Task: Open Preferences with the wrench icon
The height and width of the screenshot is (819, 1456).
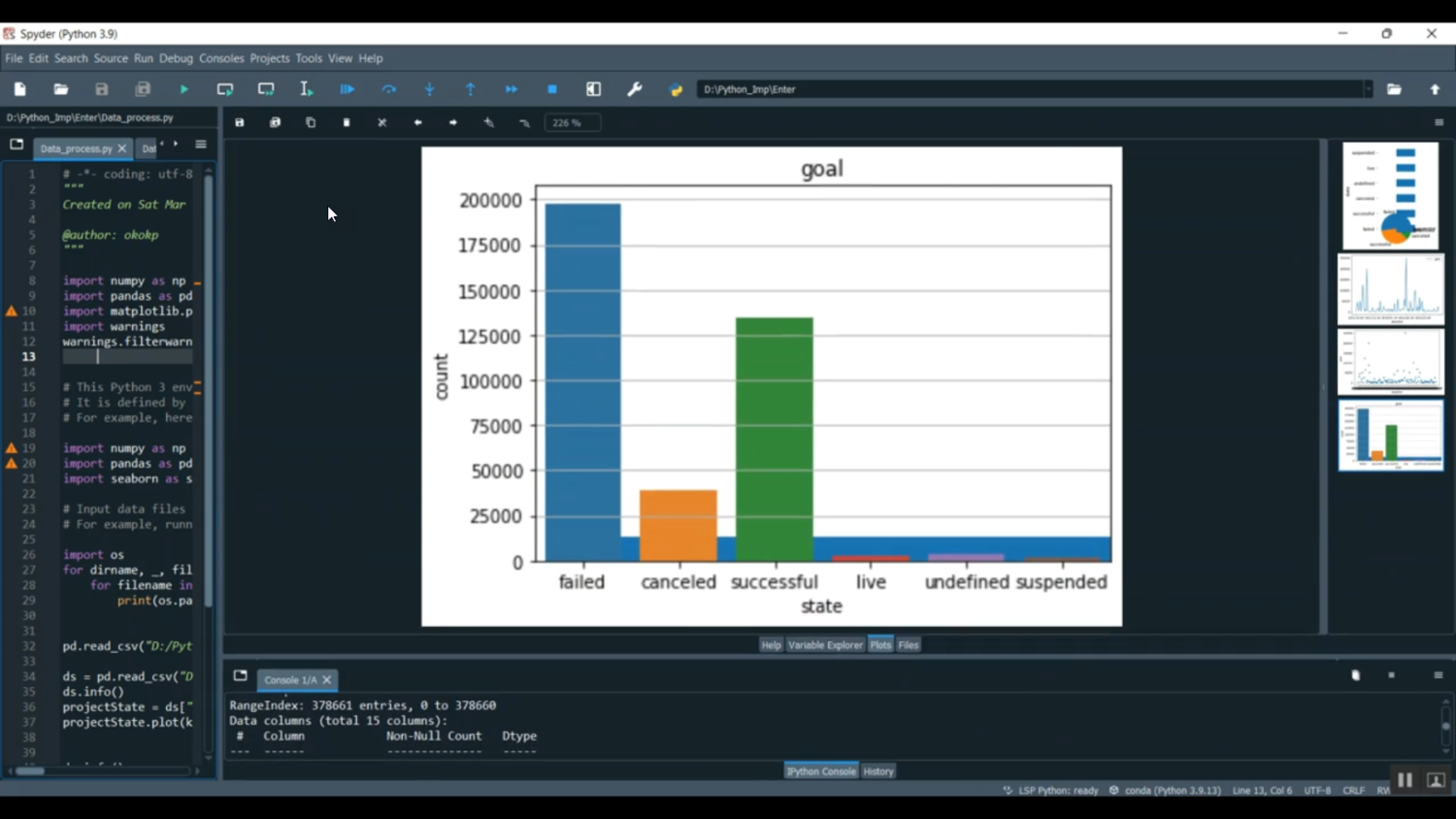Action: (635, 89)
